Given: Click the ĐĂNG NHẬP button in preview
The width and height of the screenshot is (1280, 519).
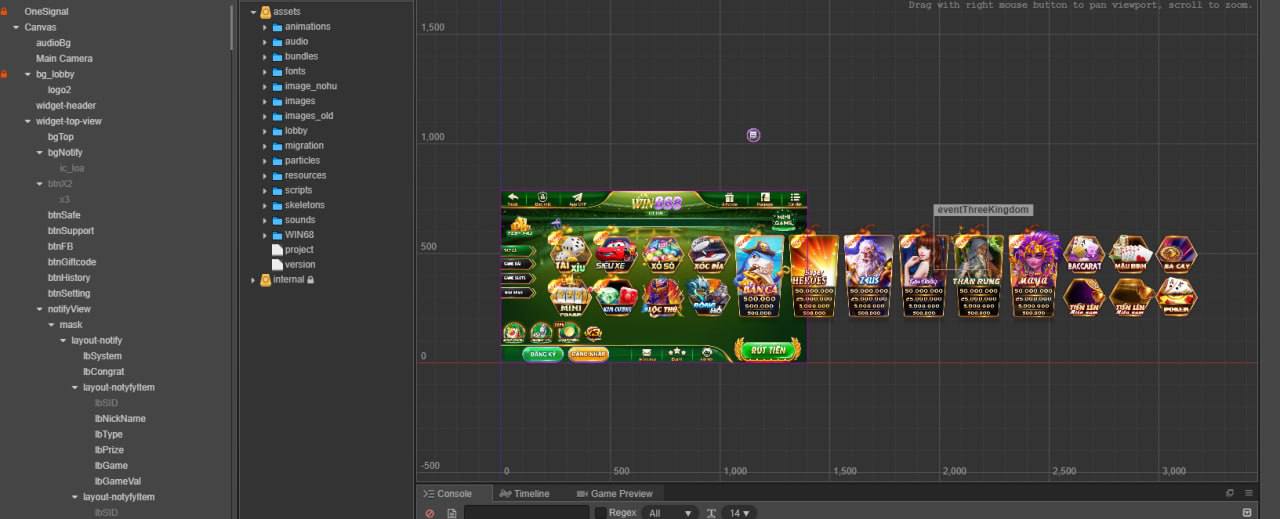Looking at the screenshot, I should coord(588,353).
